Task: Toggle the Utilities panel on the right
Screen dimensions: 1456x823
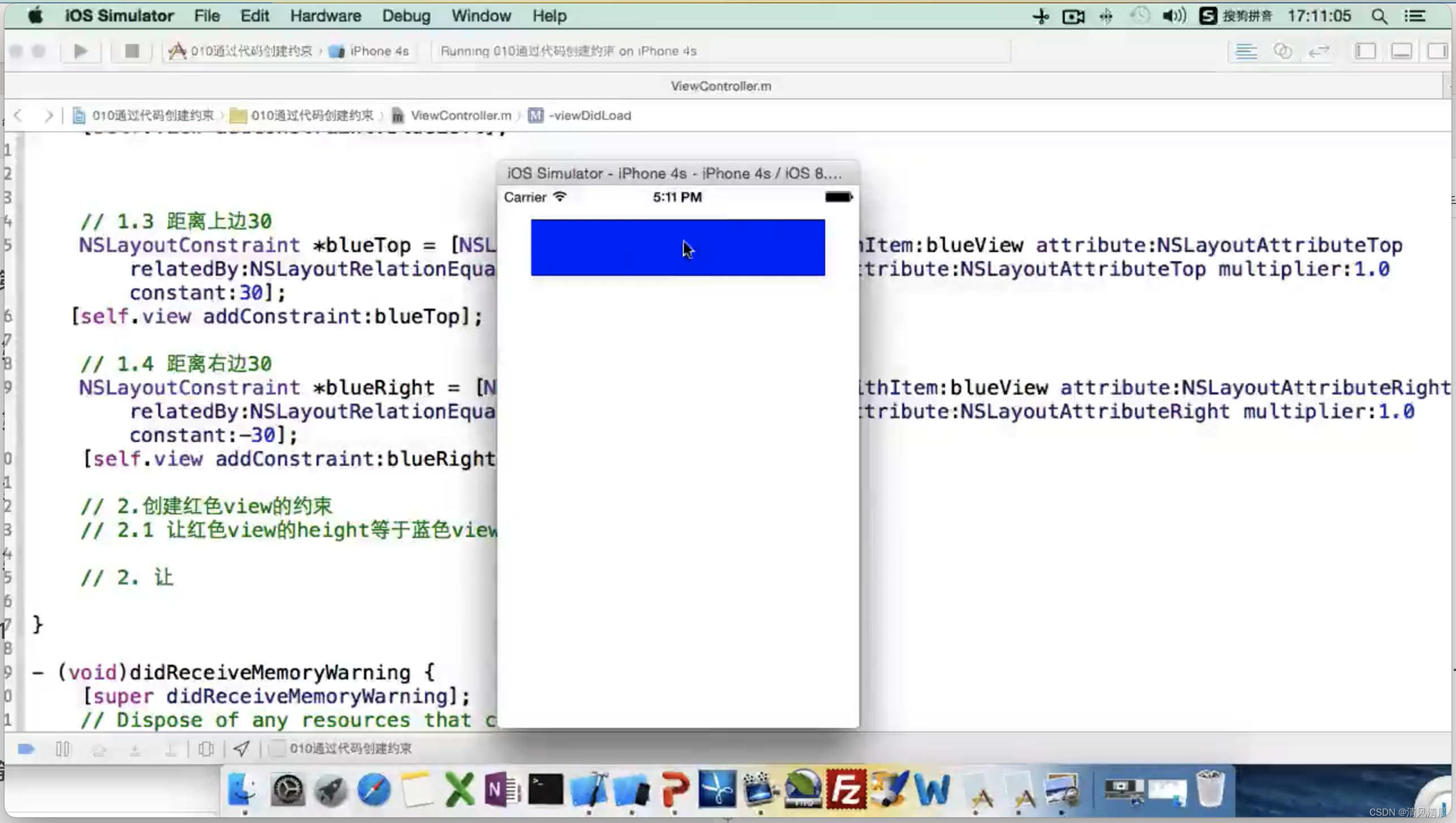Action: (1437, 51)
